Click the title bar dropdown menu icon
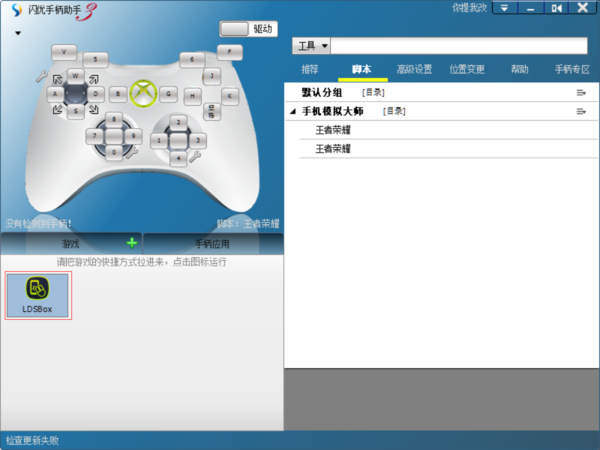Viewport: 600px width, 450px height. point(505,8)
